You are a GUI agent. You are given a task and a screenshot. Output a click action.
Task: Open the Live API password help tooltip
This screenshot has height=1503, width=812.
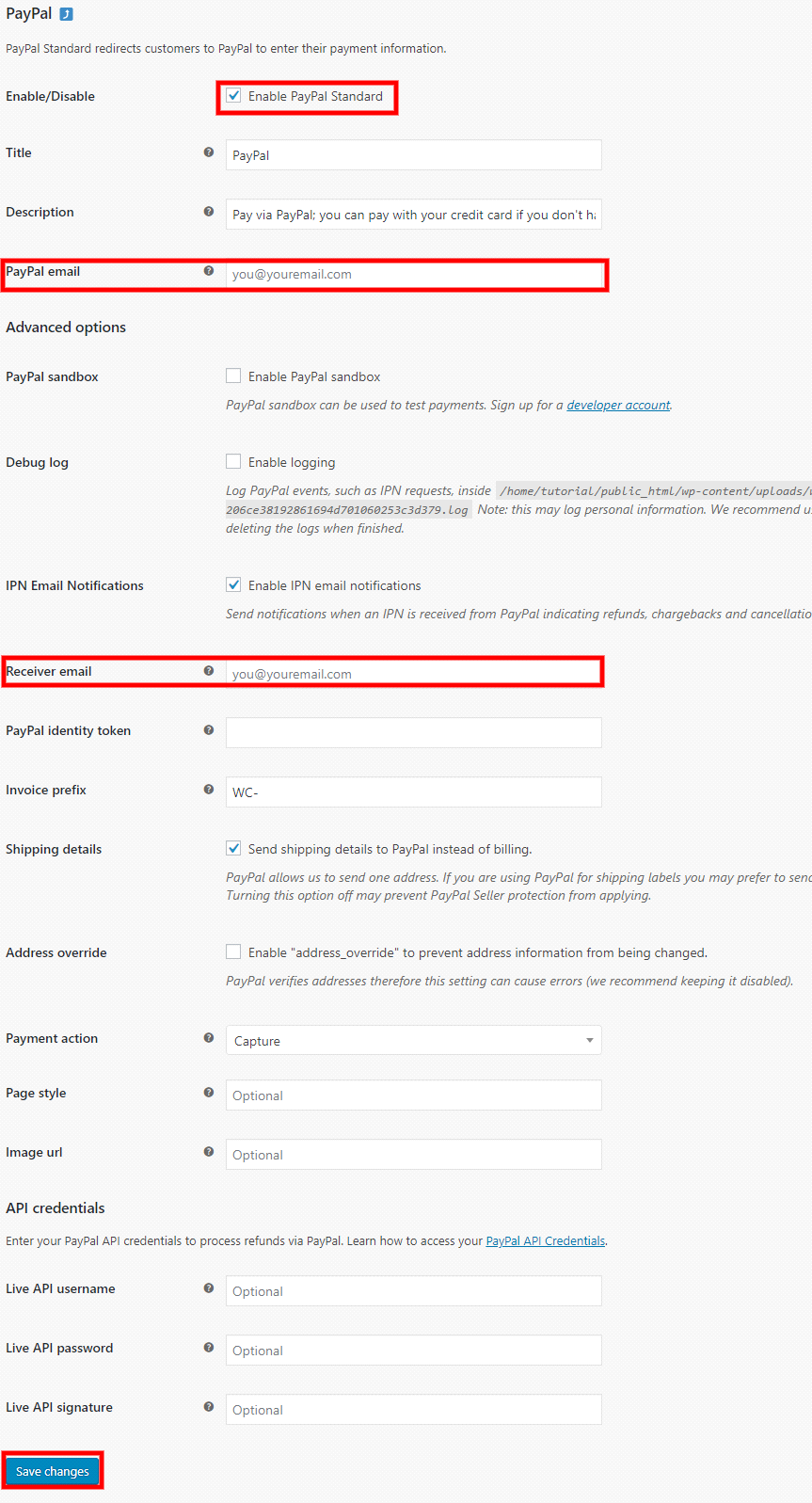click(x=209, y=1347)
